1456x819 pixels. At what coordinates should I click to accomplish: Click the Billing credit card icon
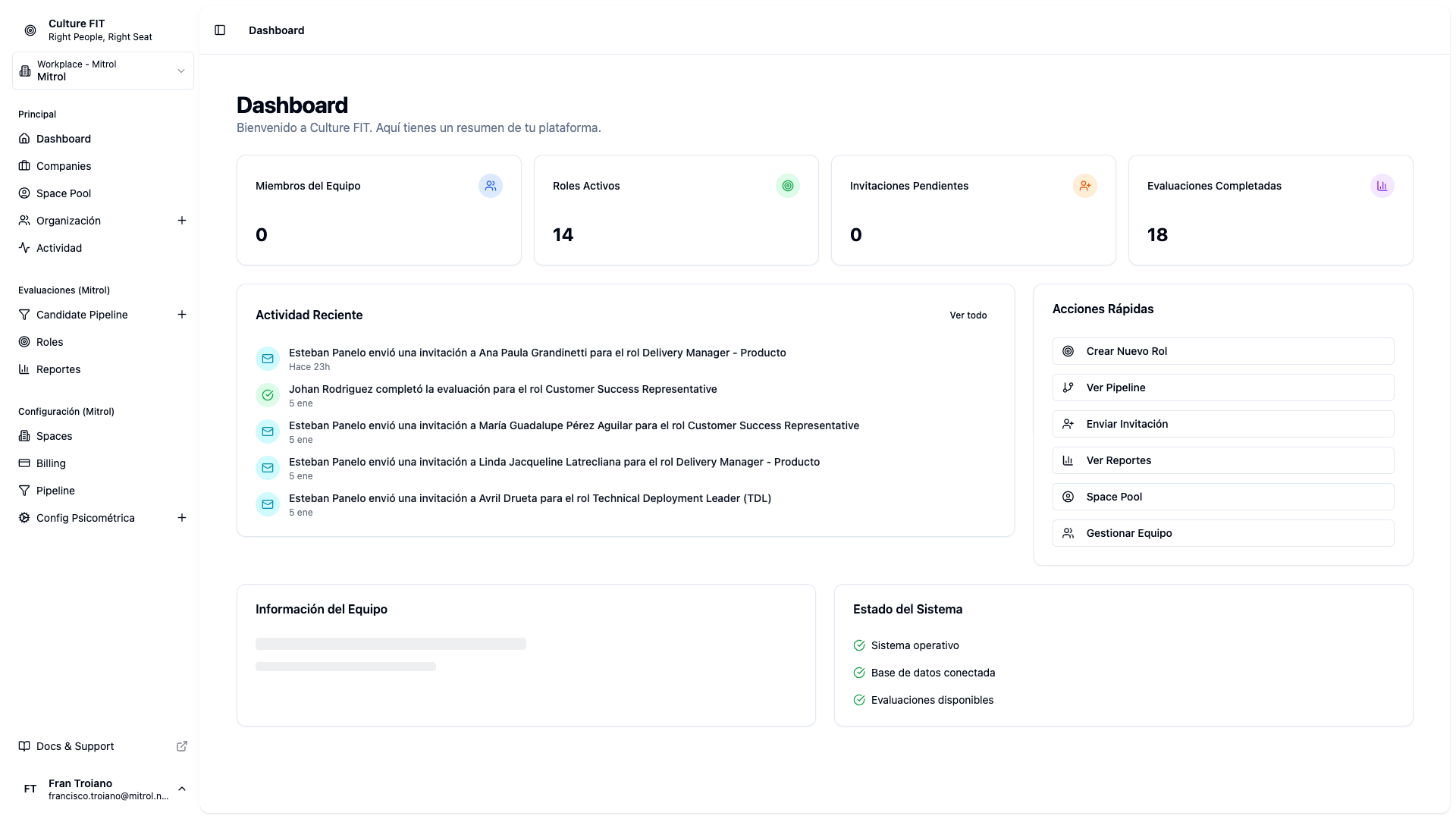[x=24, y=463]
